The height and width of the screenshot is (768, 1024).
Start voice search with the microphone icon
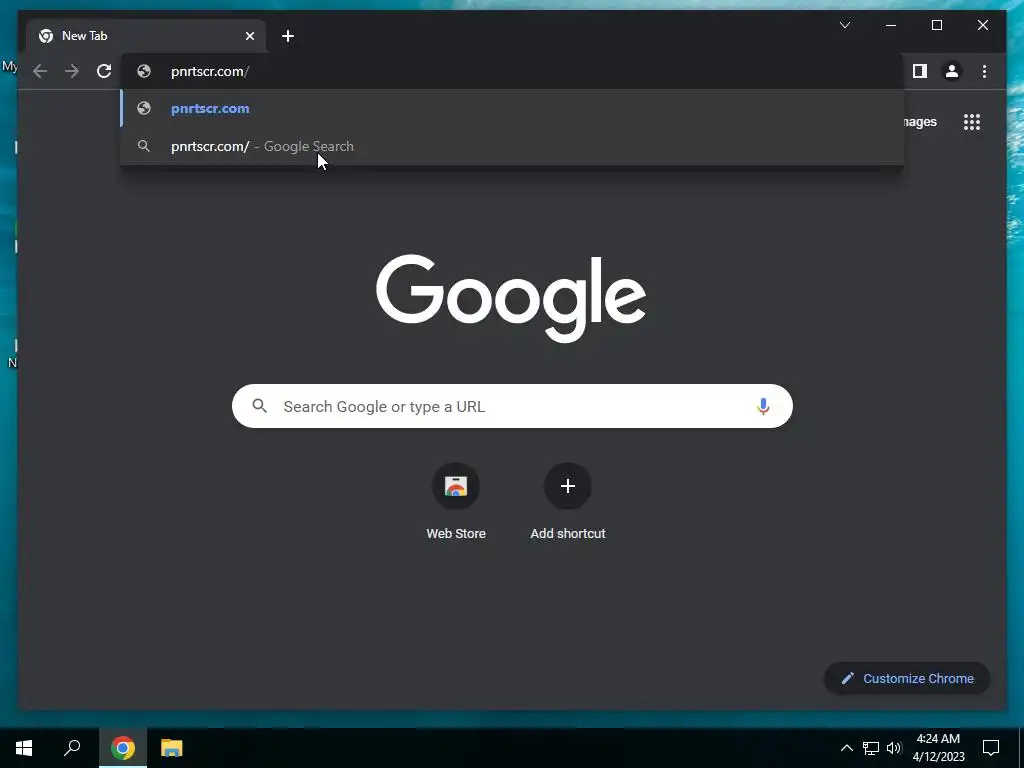(x=763, y=406)
